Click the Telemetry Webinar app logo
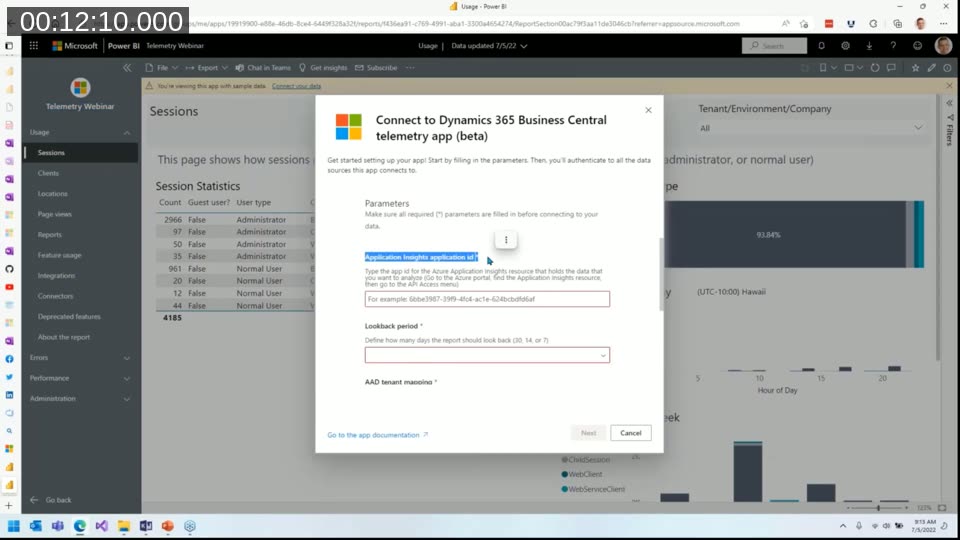Screen dimensions: 960x540 coord(80,88)
